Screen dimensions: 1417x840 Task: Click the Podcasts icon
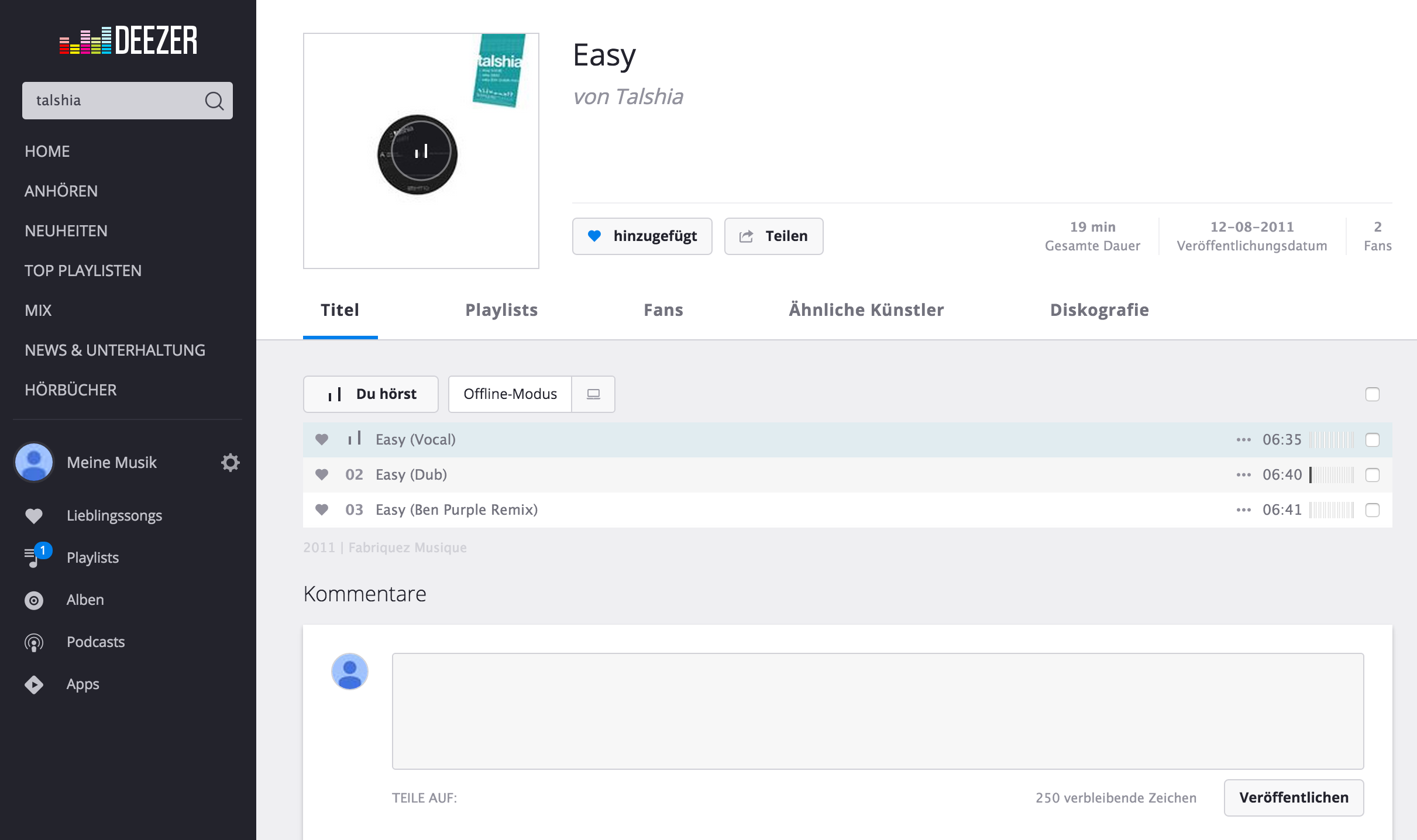[x=34, y=642]
